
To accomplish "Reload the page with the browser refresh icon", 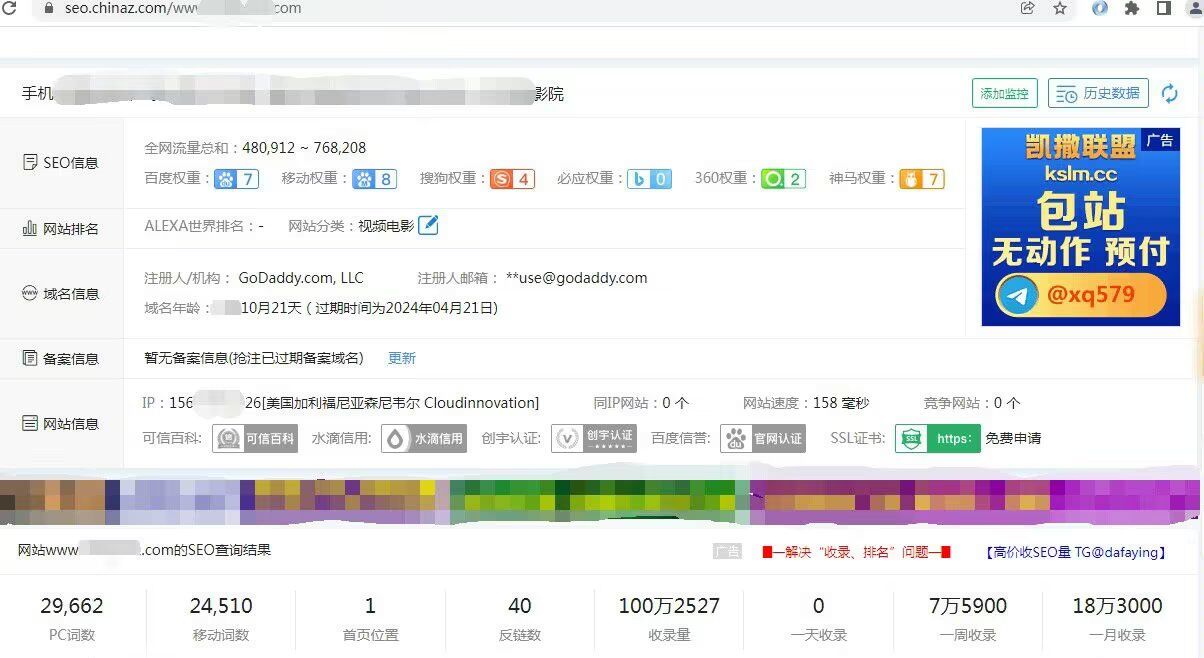I will point(9,8).
